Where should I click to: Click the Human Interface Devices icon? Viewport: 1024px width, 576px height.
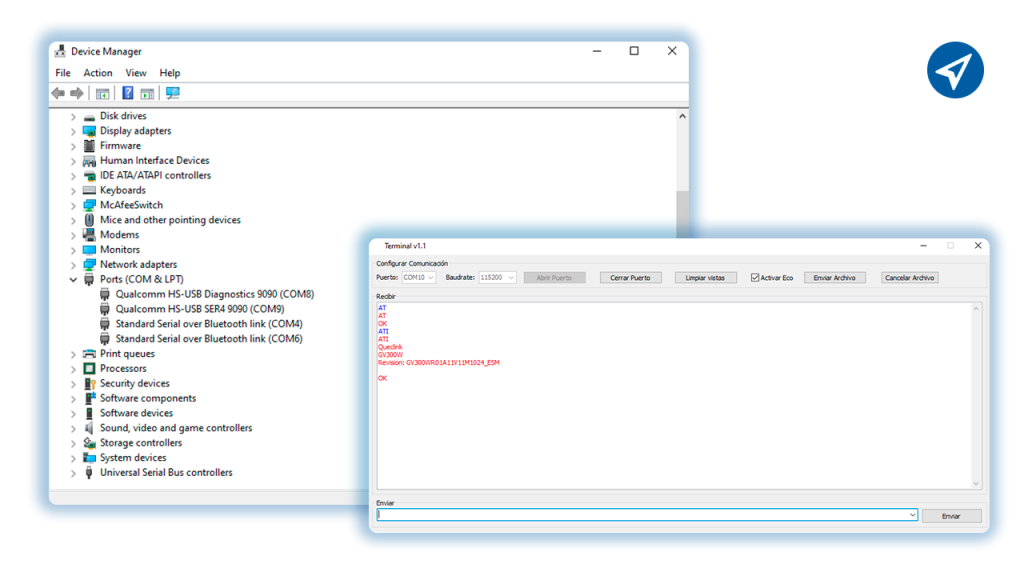click(89, 161)
